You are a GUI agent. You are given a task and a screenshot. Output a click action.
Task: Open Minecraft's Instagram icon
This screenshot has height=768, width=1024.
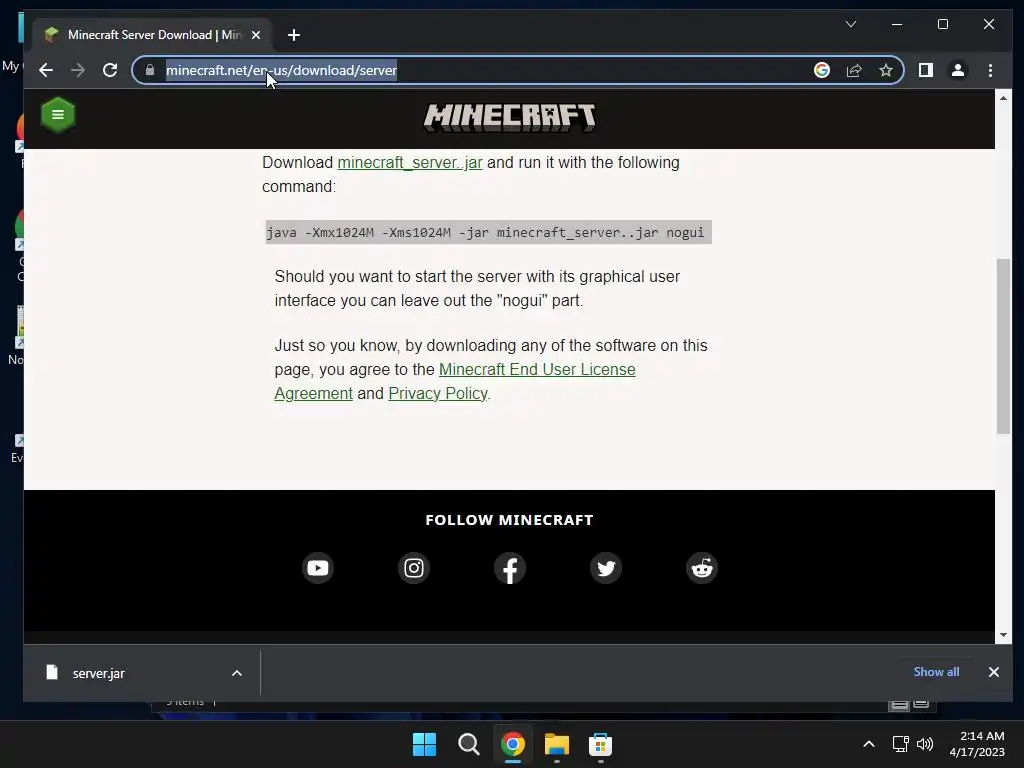pos(414,568)
